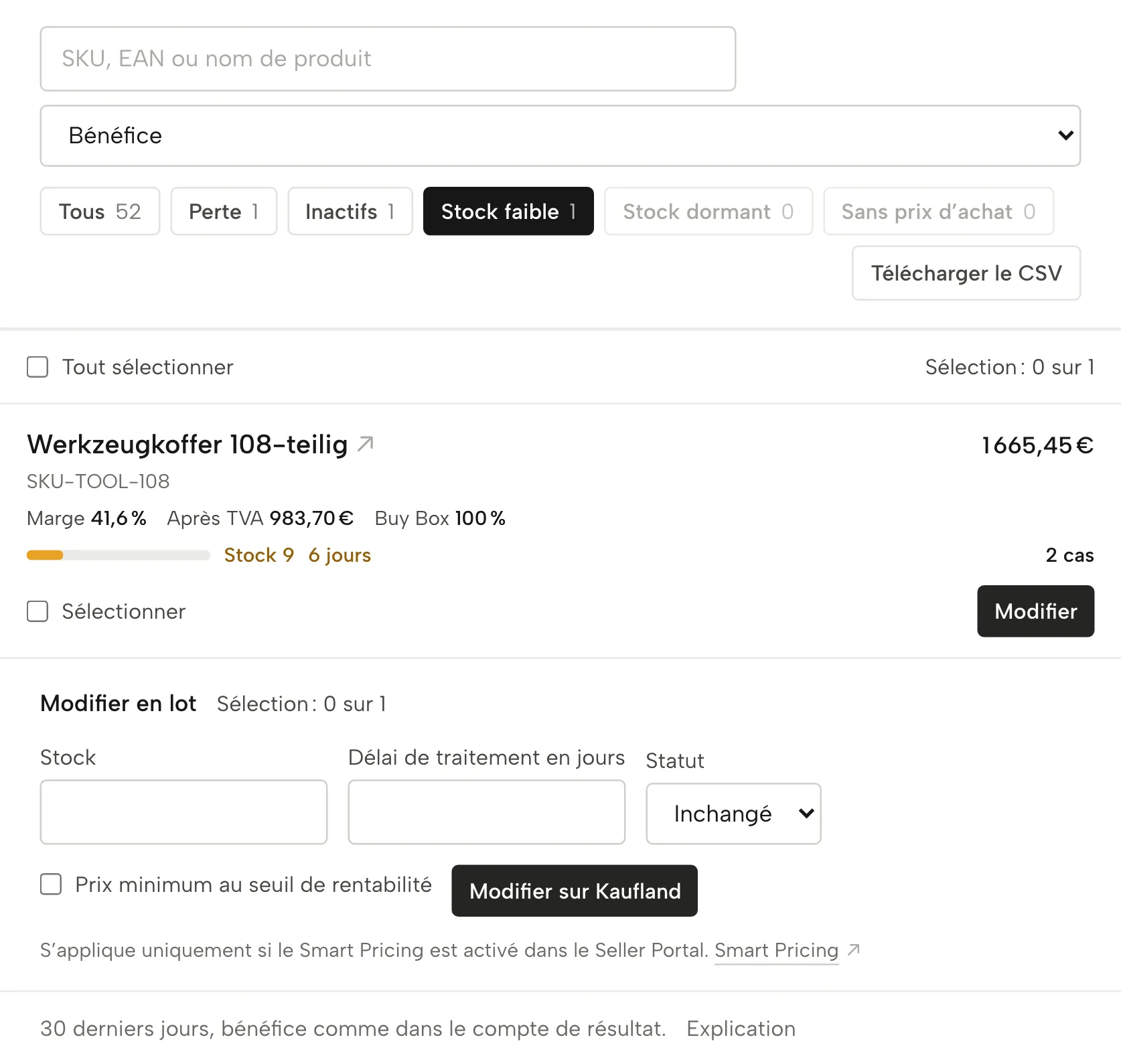Click the external arrow icon beside Smart Pricing
The width and height of the screenshot is (1121, 1064).
click(x=854, y=949)
